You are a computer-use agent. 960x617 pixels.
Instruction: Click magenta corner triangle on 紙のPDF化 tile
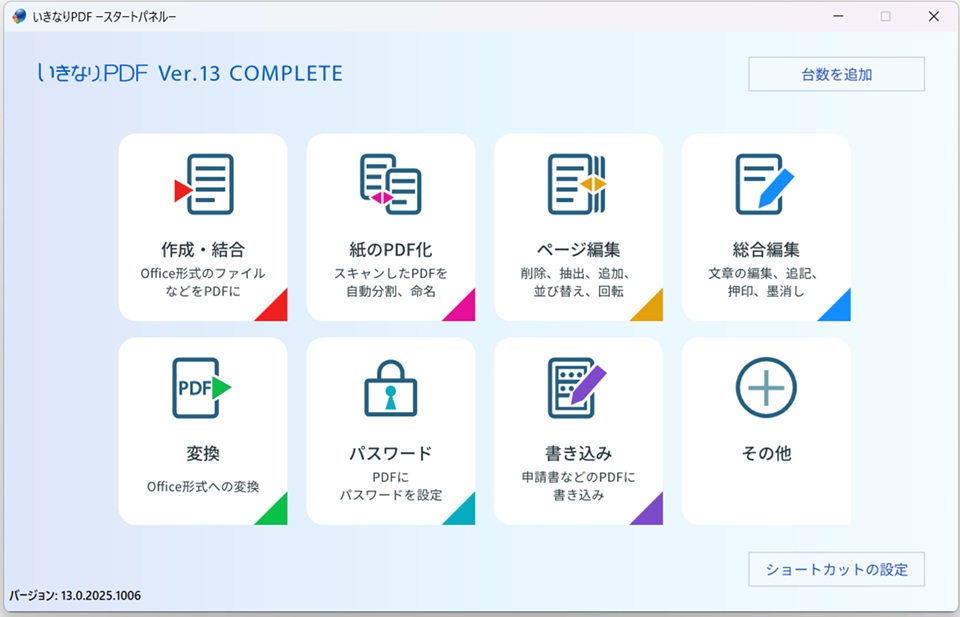463,309
